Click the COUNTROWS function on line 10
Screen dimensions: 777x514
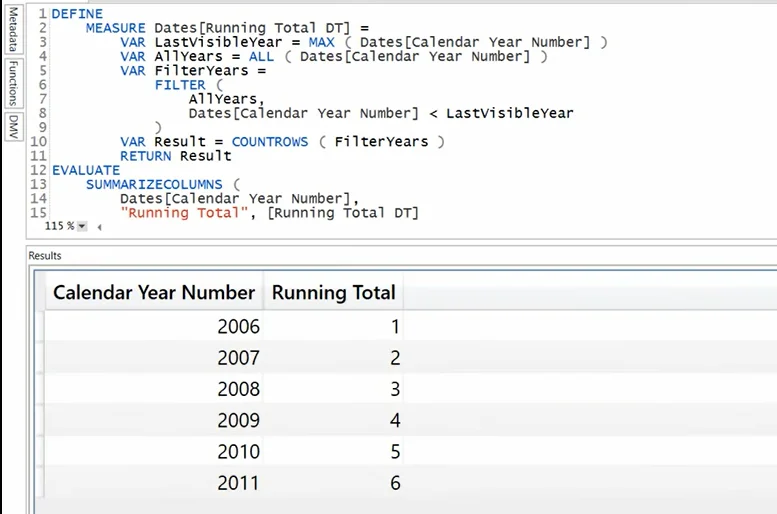coord(270,142)
